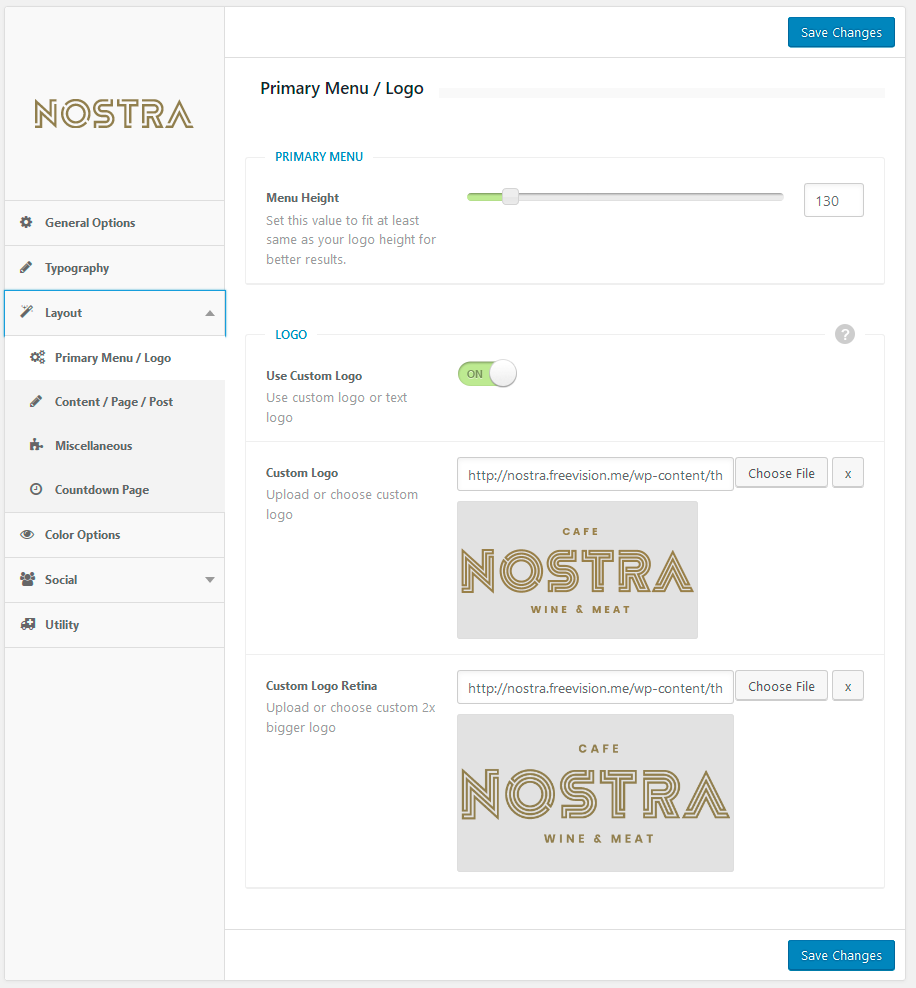The image size is (916, 988).
Task: Click the eye icon beside Color Options
Action: (x=27, y=535)
